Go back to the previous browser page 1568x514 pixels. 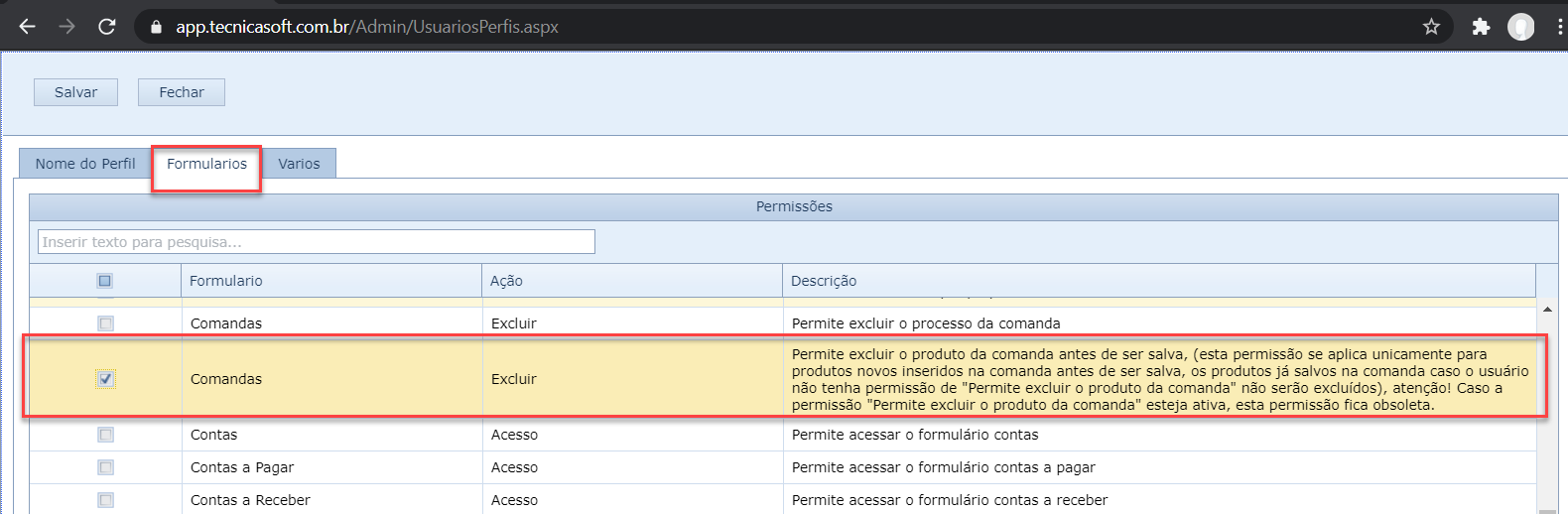[28, 27]
